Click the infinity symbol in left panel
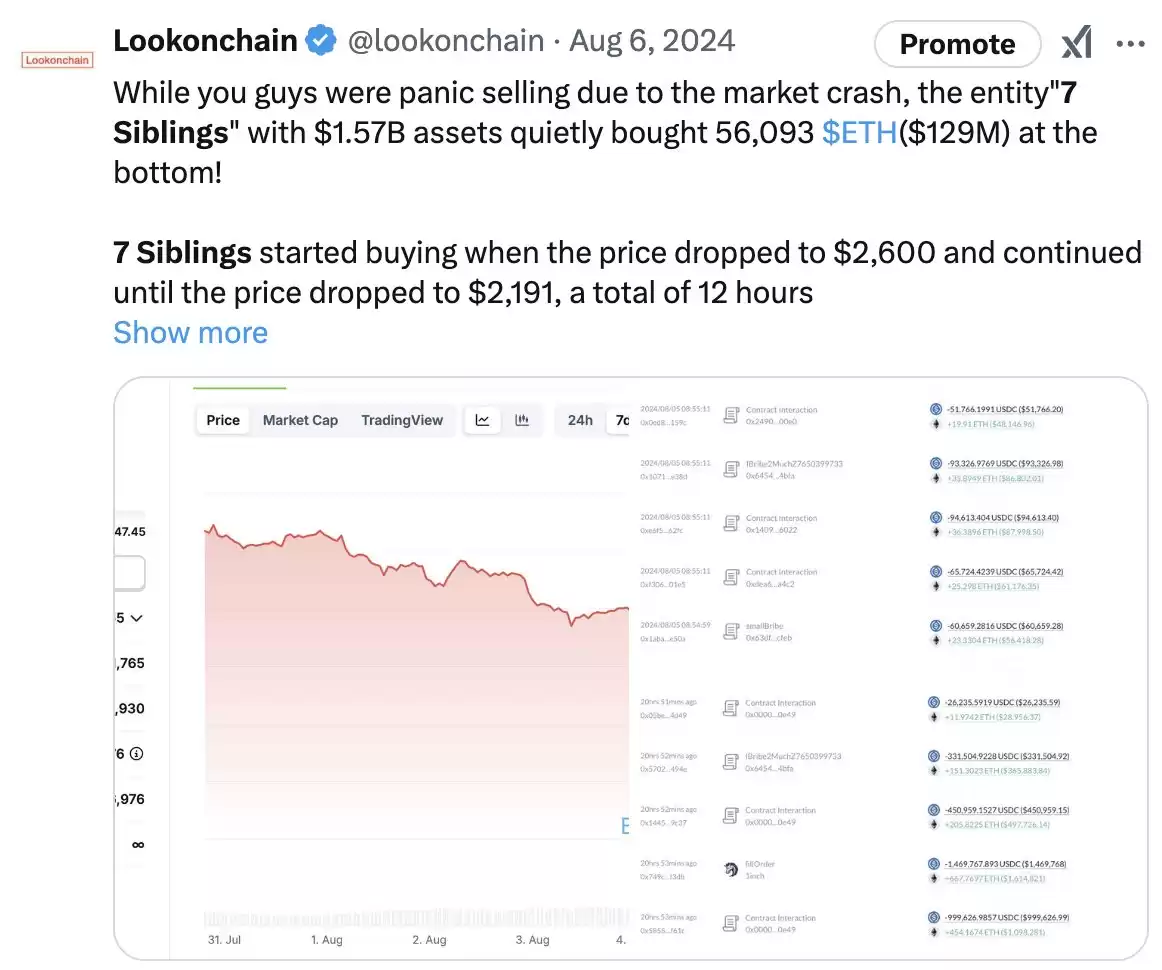Screen dimensions: 1162x970 (138, 845)
